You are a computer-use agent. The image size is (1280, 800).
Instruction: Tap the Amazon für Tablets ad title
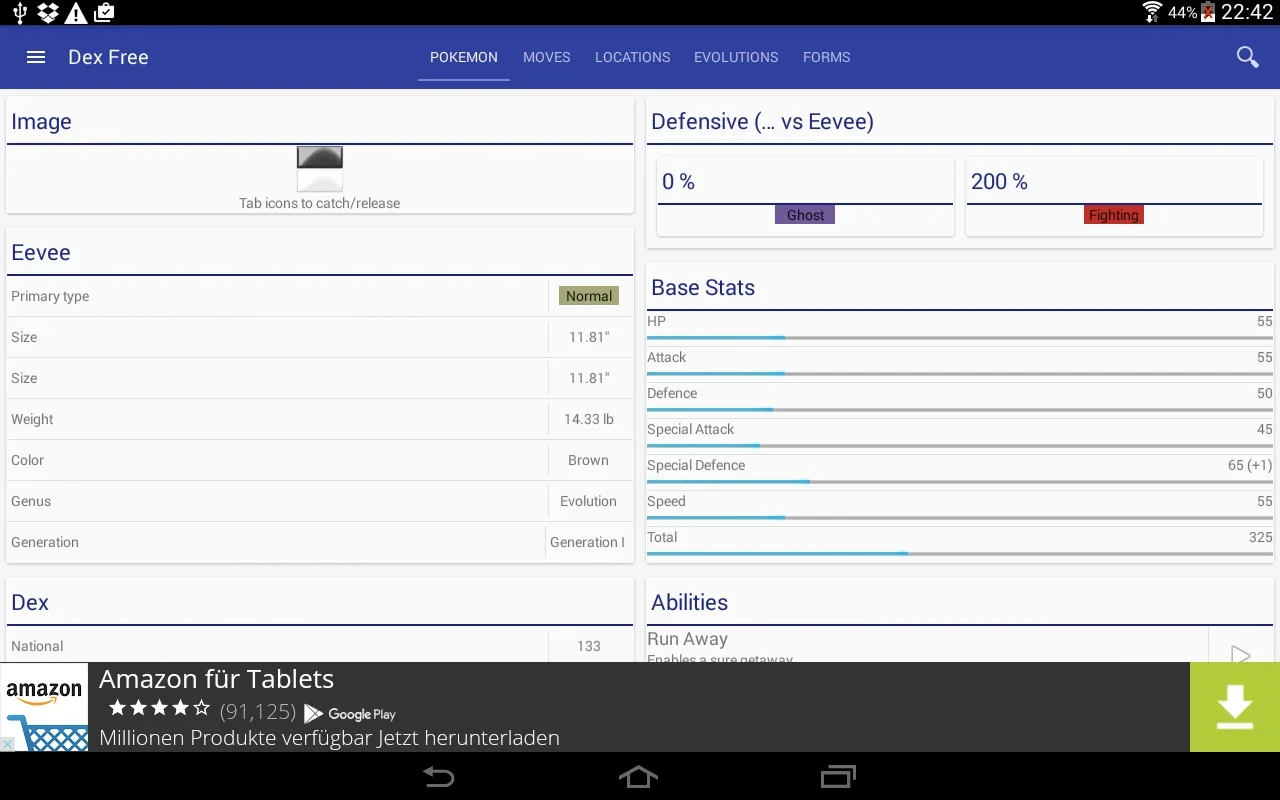[217, 679]
